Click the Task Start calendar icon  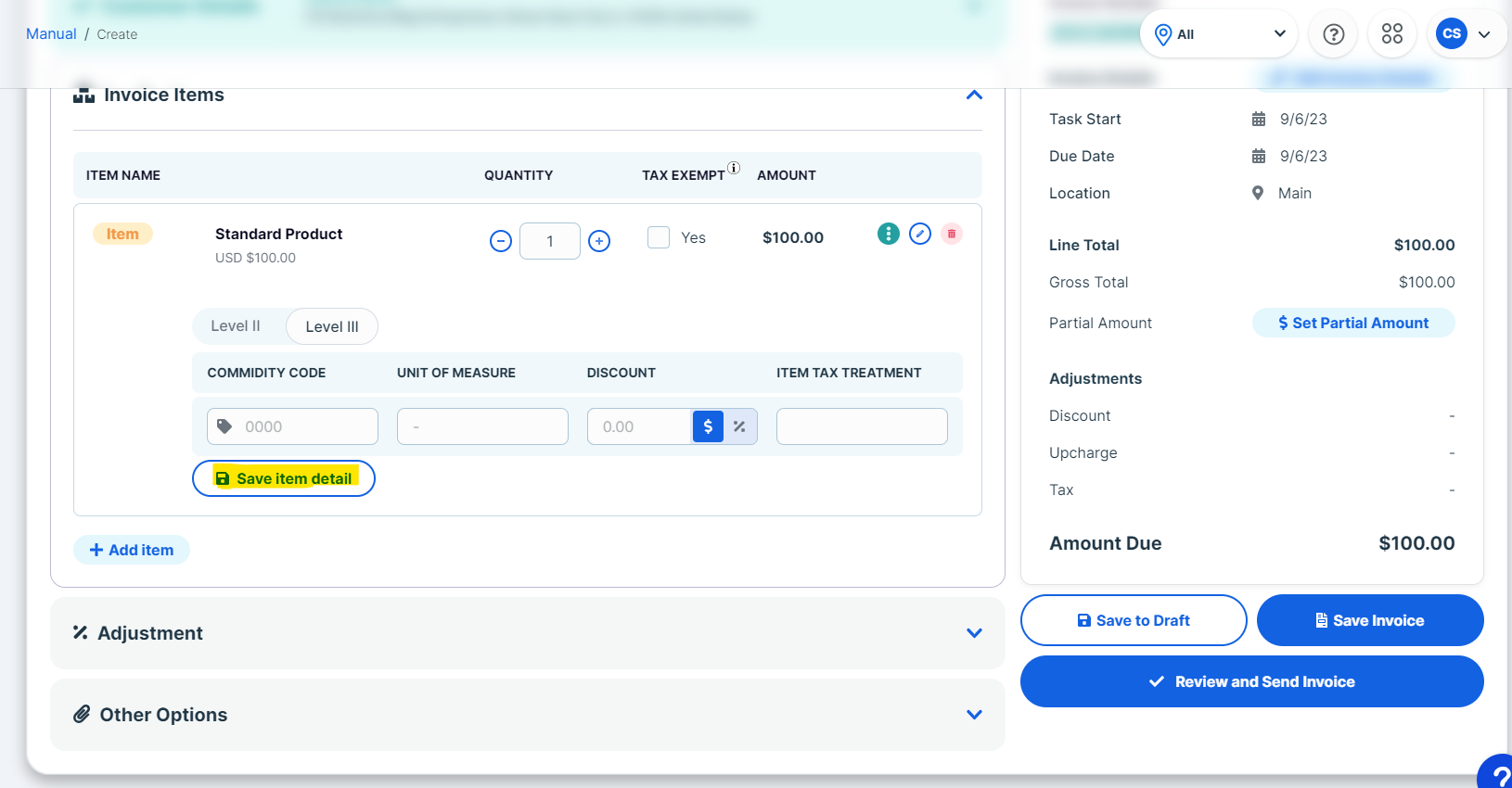coord(1259,119)
